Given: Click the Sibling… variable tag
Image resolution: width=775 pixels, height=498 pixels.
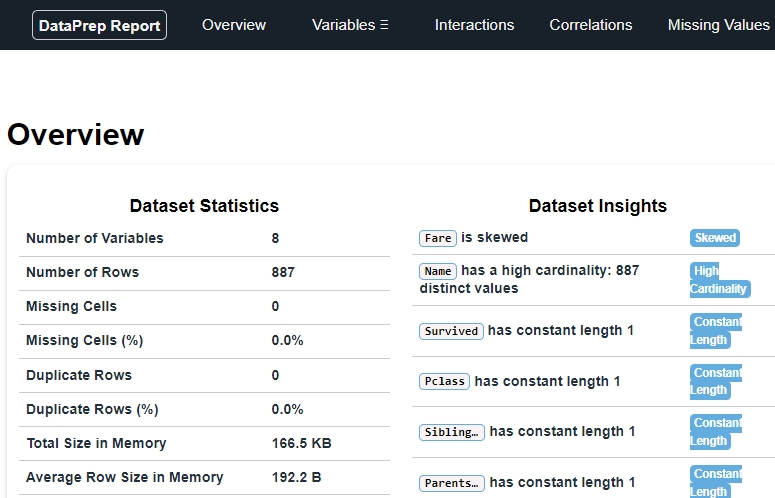Looking at the screenshot, I should [452, 432].
